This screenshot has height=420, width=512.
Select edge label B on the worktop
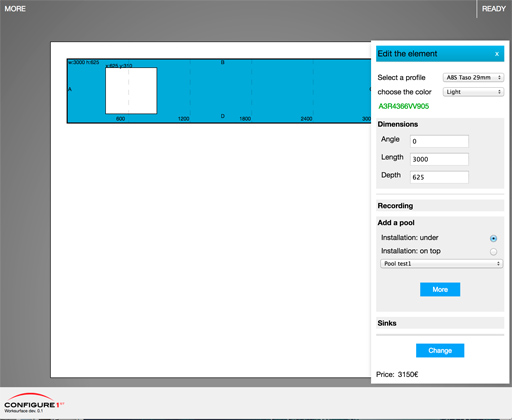[223, 62]
